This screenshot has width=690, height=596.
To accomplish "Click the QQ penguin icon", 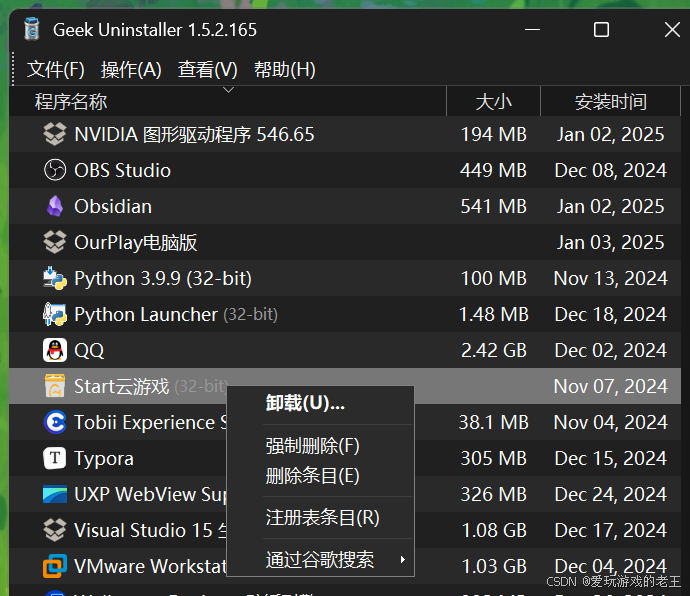I will click(x=55, y=350).
